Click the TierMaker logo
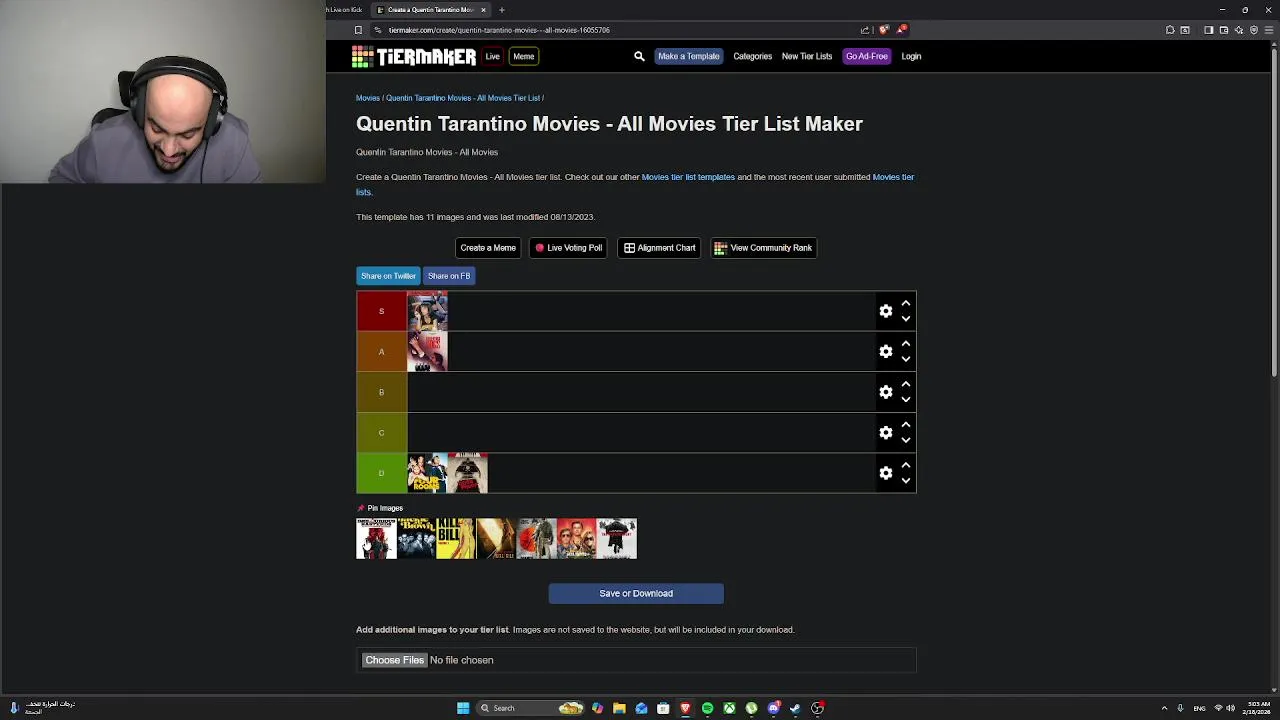Viewport: 1280px width, 720px height. coord(414,57)
